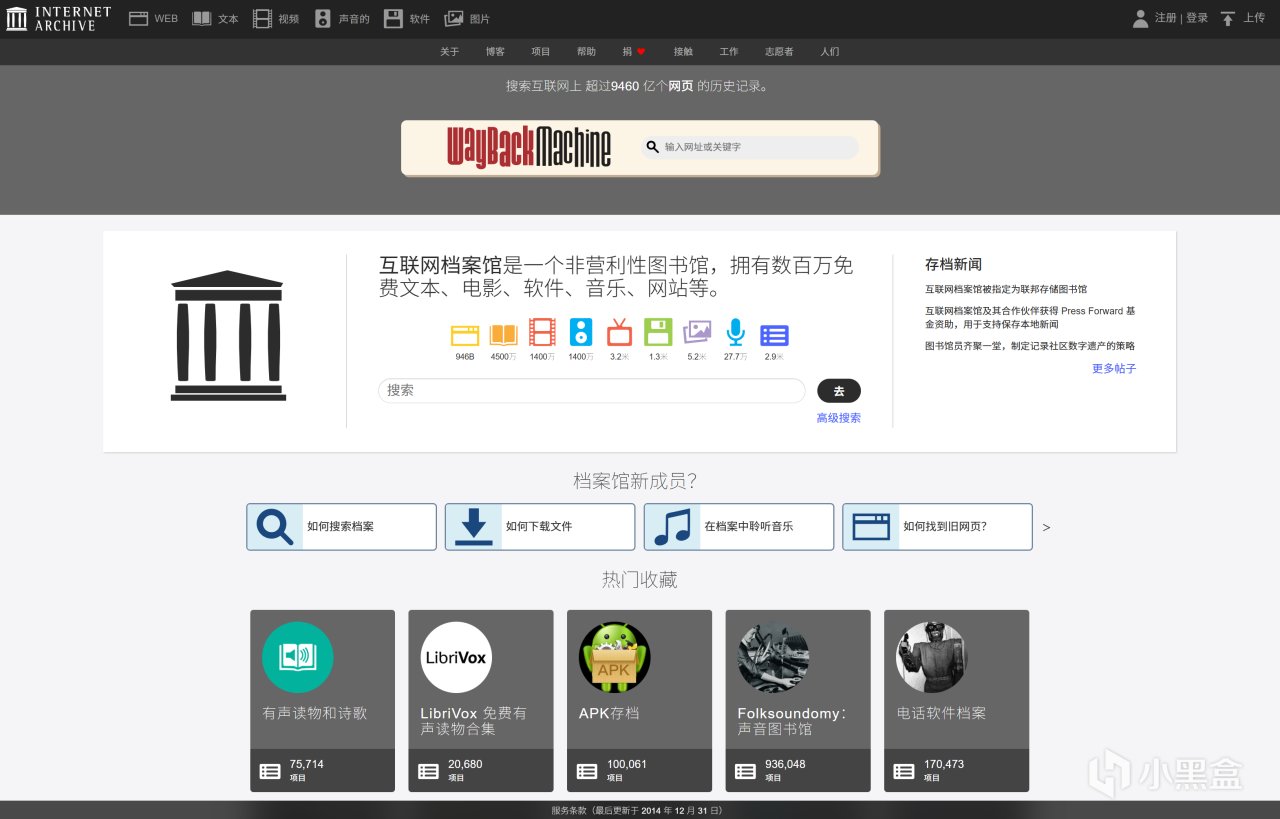Screen dimensions: 1280x819
Task: Click the music note icon on 在档案中聆听音乐 card
Action: [x=673, y=527]
